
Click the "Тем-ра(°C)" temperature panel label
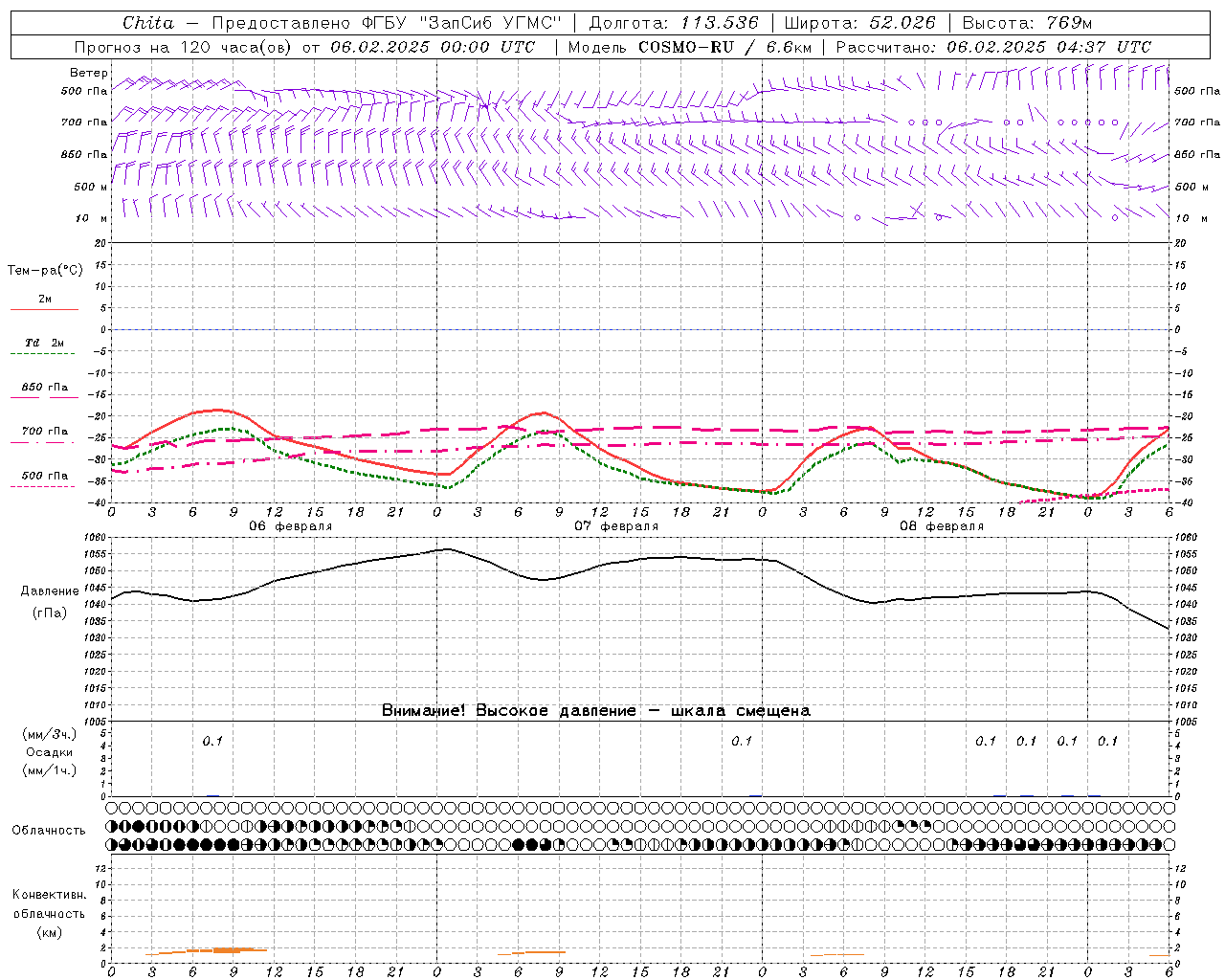(x=45, y=271)
